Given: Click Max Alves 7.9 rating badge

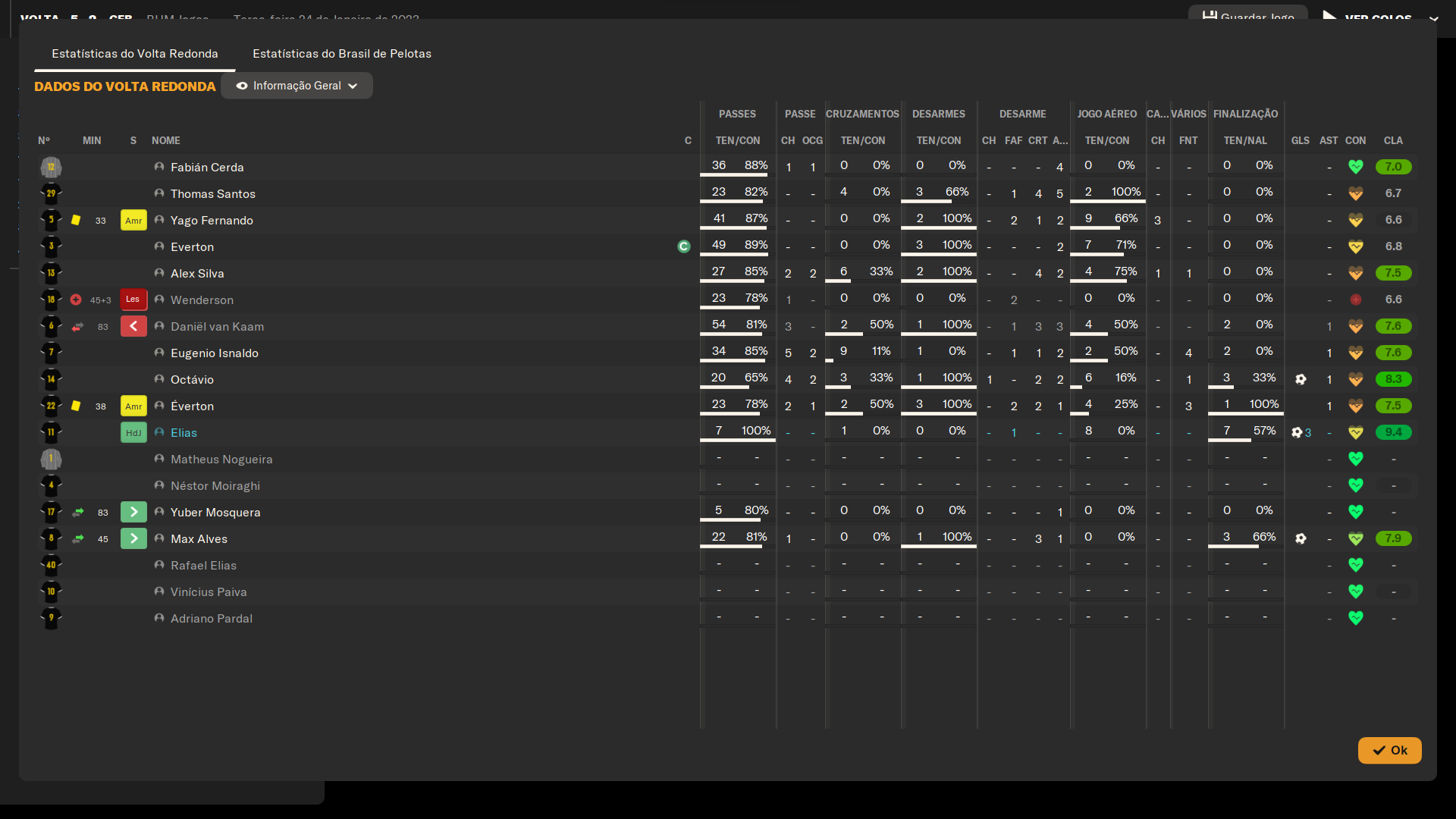Looking at the screenshot, I should 1394,538.
